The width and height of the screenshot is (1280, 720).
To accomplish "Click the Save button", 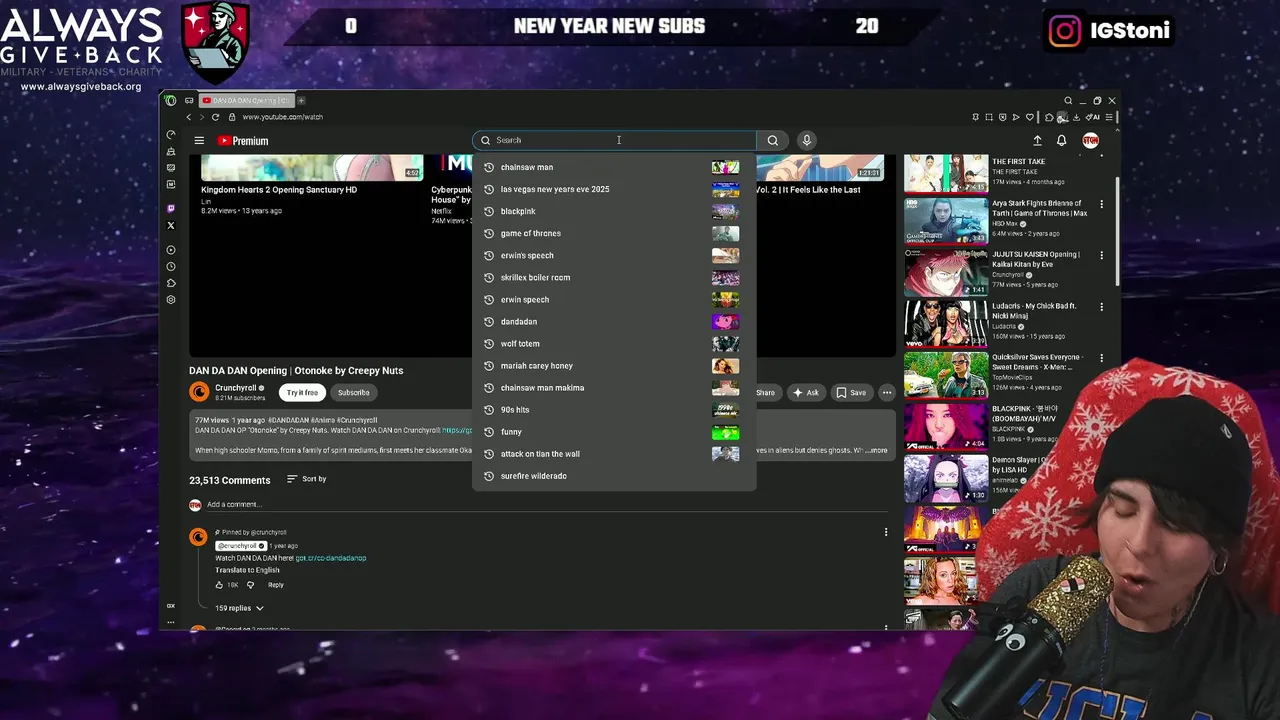I will (851, 393).
